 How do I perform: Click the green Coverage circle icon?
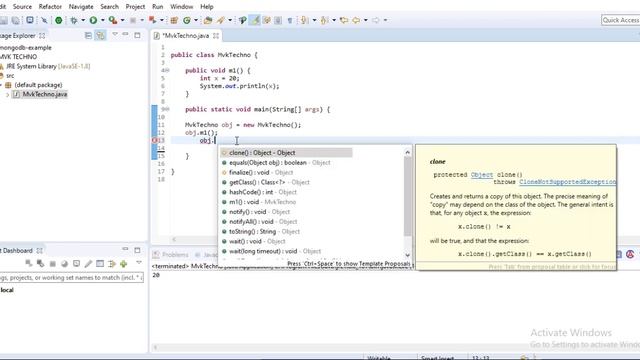59,20
